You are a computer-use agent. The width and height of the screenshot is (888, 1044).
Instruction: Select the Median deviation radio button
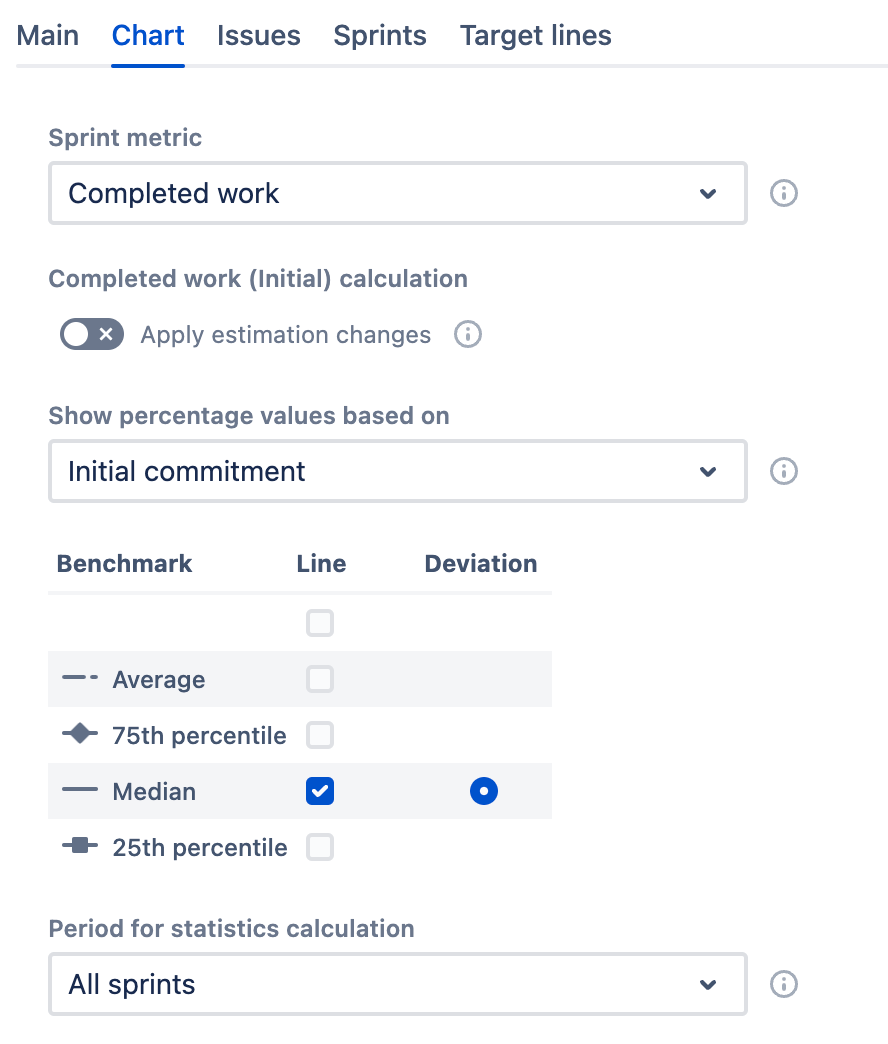[x=484, y=791]
